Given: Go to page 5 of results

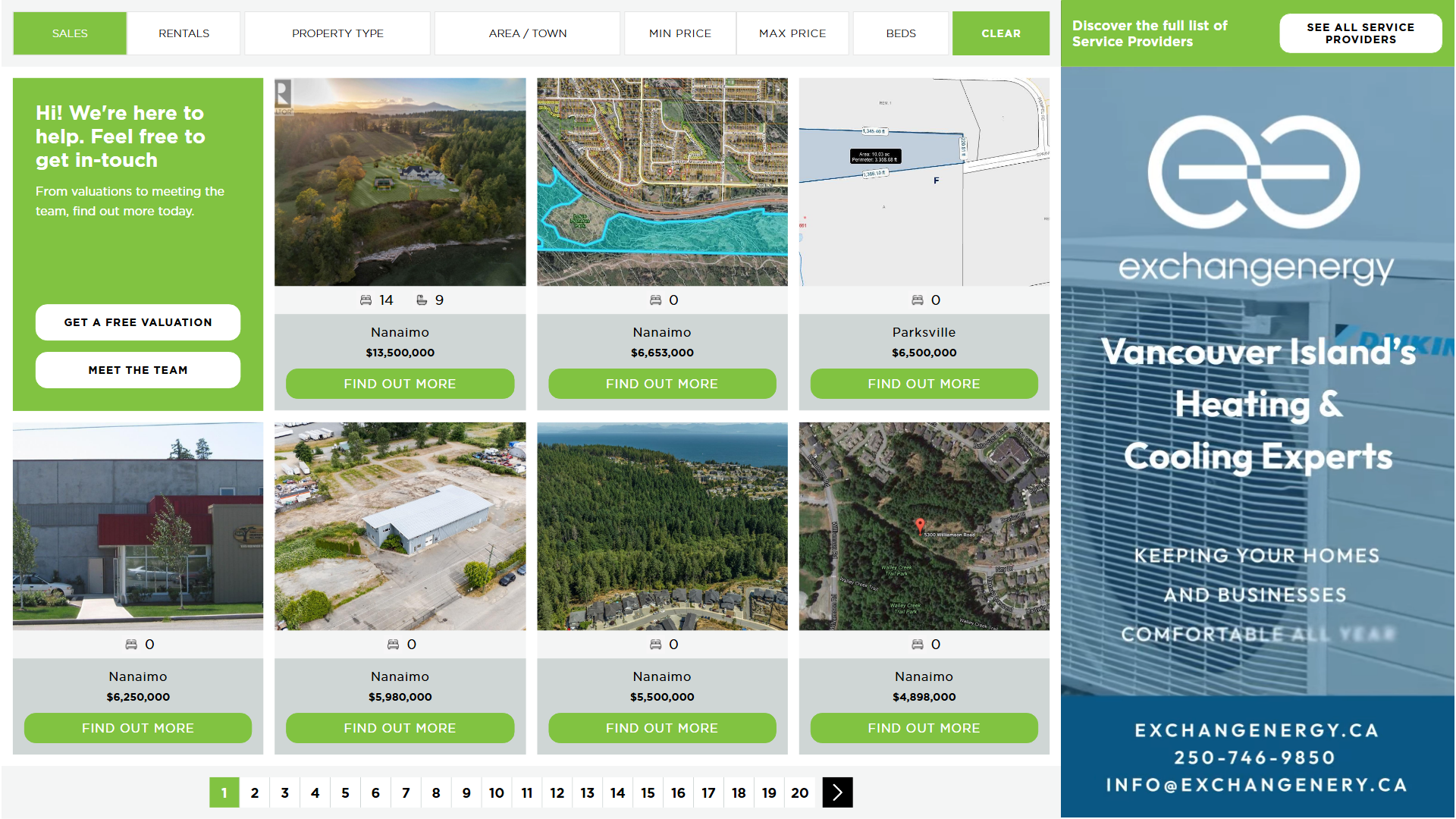Looking at the screenshot, I should coord(345,792).
